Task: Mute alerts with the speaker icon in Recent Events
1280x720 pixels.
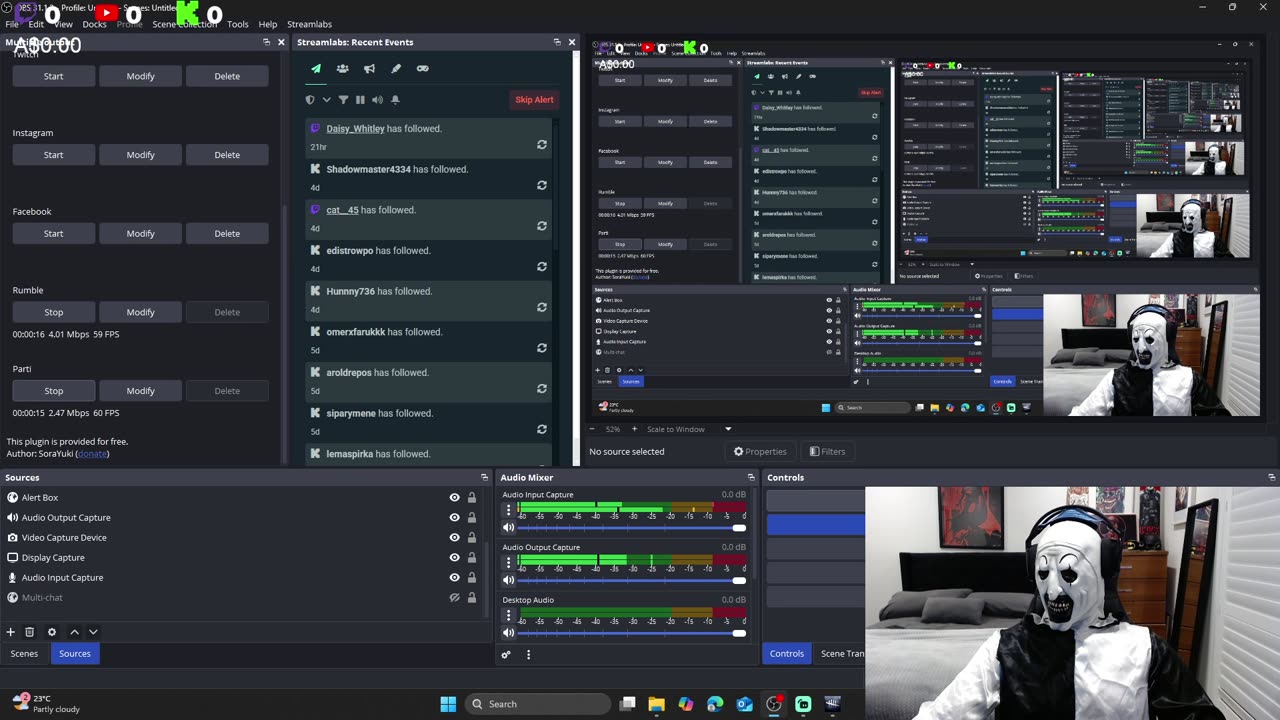Action: [377, 100]
